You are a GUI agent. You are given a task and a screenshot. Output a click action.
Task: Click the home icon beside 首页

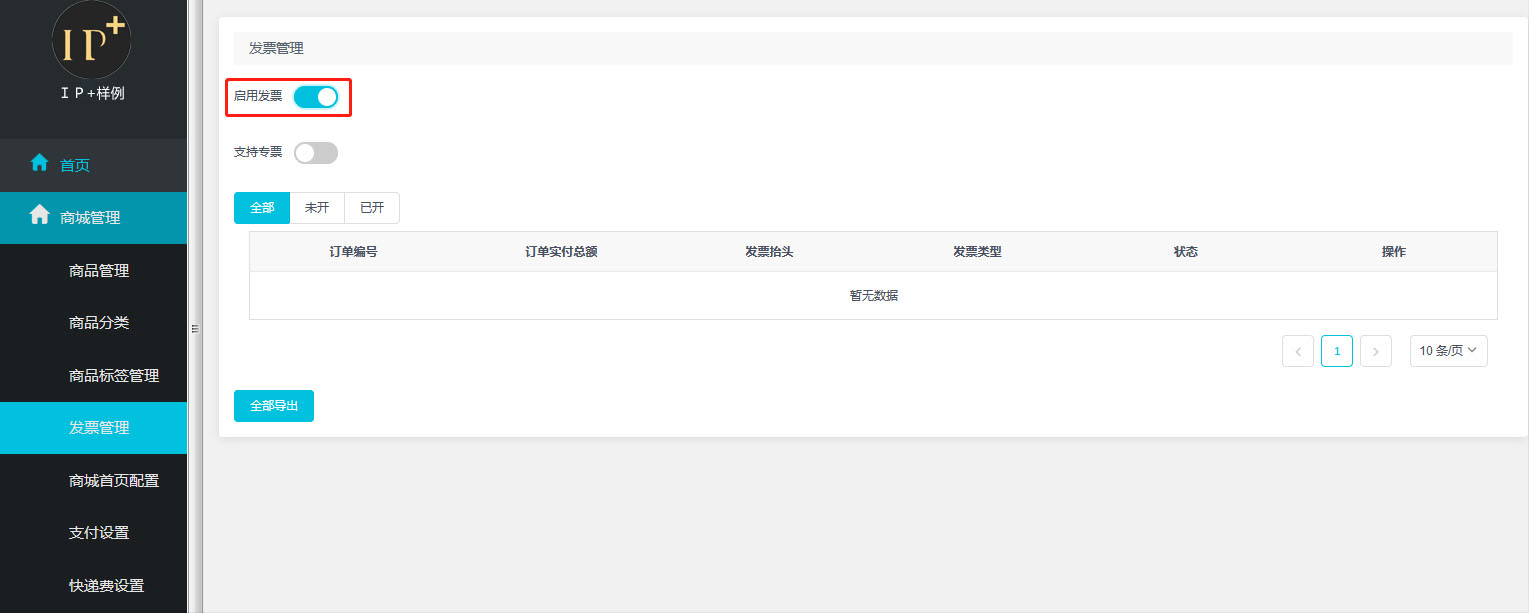coord(40,163)
